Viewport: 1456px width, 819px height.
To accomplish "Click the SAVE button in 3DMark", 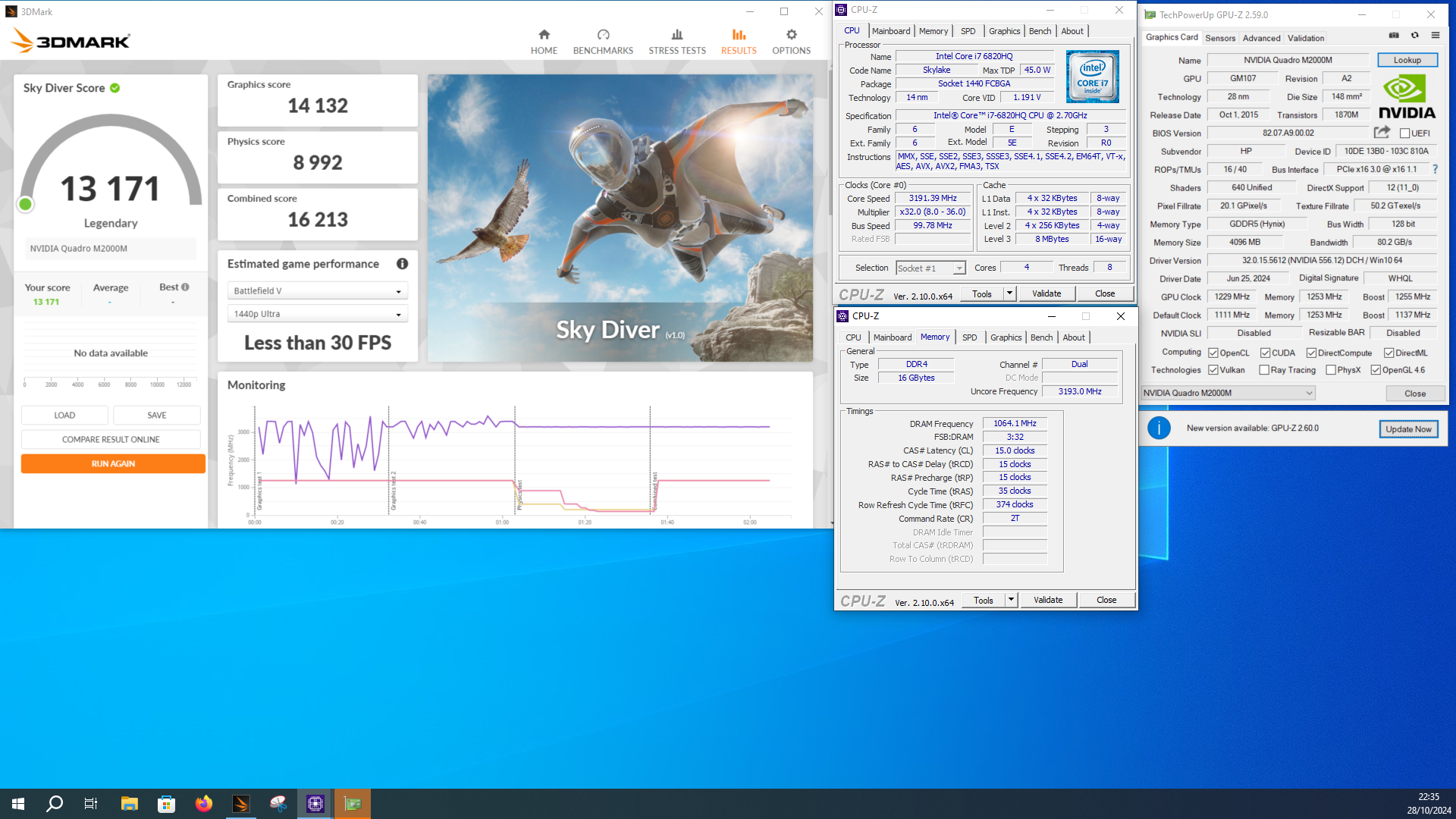I will pyautogui.click(x=157, y=416).
